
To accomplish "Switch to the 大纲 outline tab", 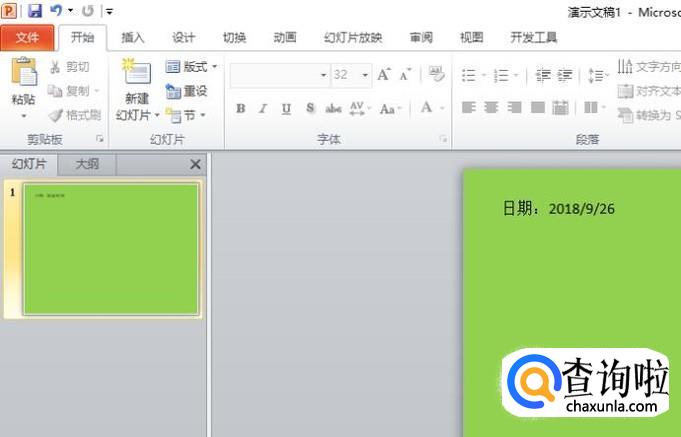I will (87, 164).
